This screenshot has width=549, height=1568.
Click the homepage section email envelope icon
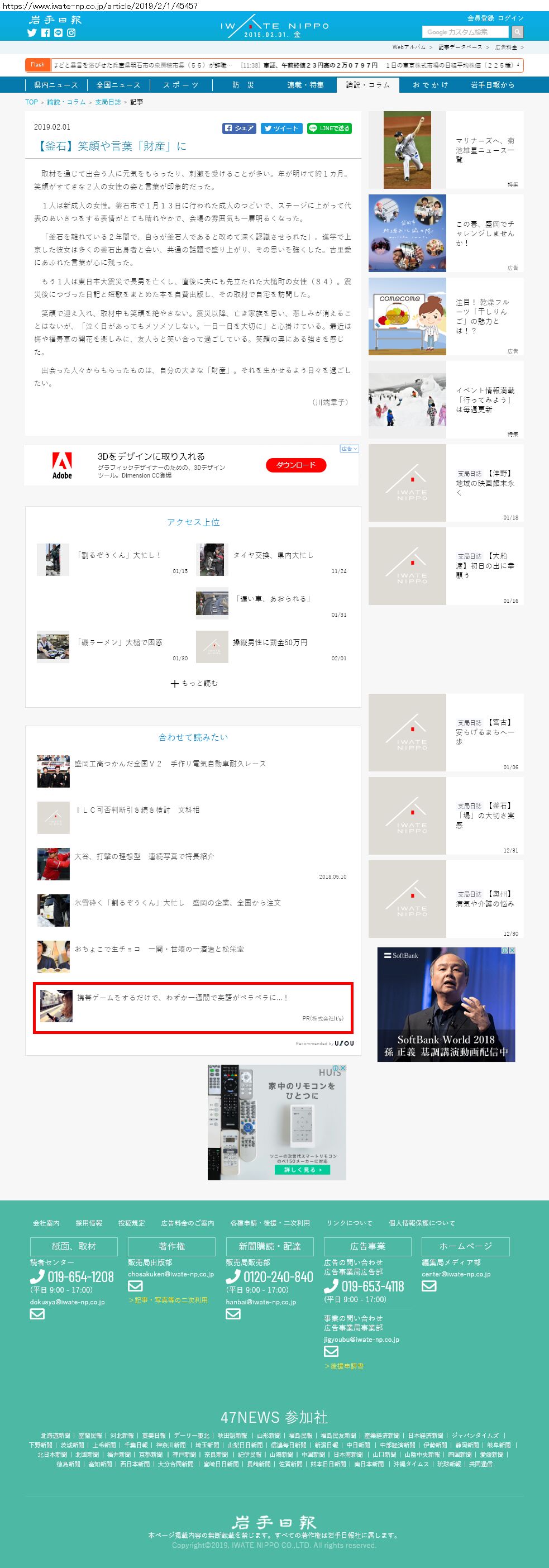429,1285
